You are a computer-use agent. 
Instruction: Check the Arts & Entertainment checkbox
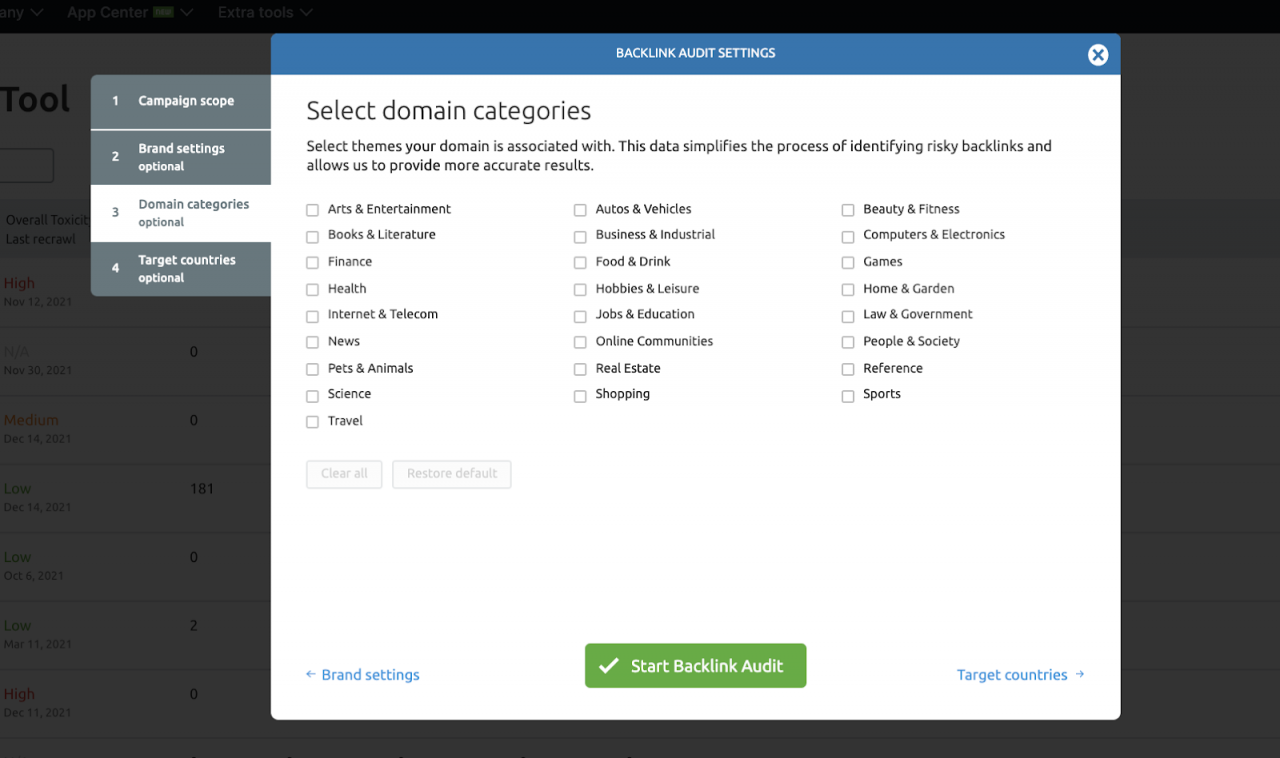coord(313,210)
